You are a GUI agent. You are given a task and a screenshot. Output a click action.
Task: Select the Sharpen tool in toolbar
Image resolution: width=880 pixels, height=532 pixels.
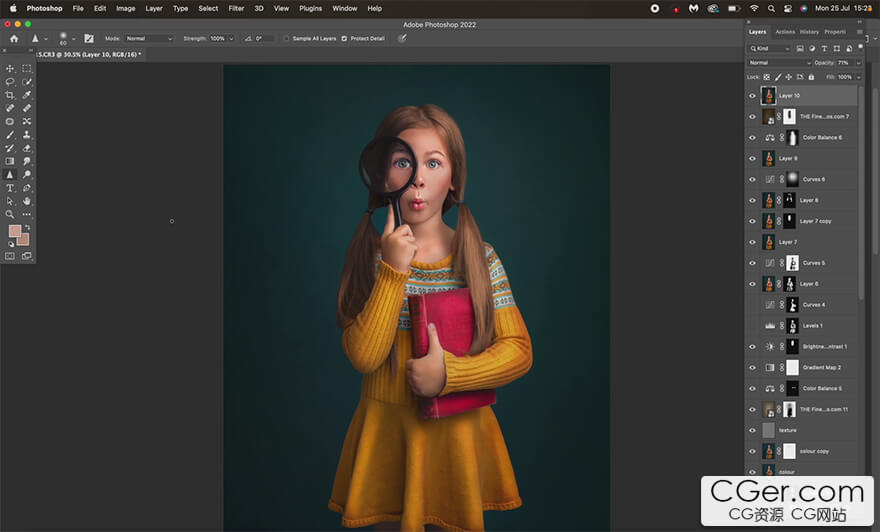[10, 175]
